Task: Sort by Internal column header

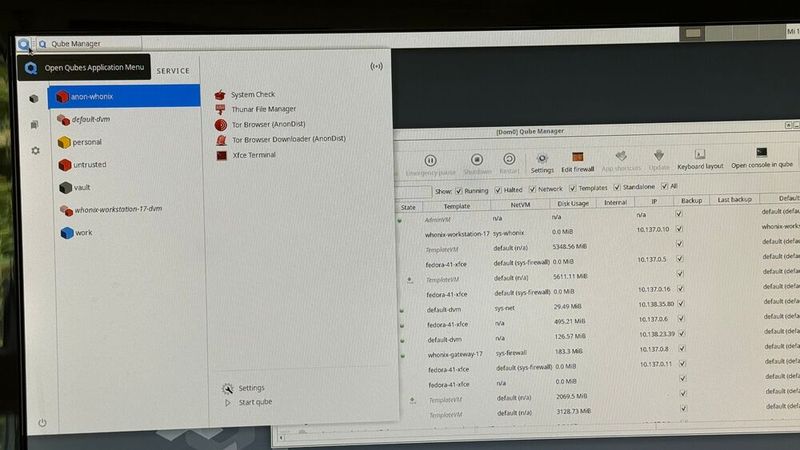Action: pos(615,203)
